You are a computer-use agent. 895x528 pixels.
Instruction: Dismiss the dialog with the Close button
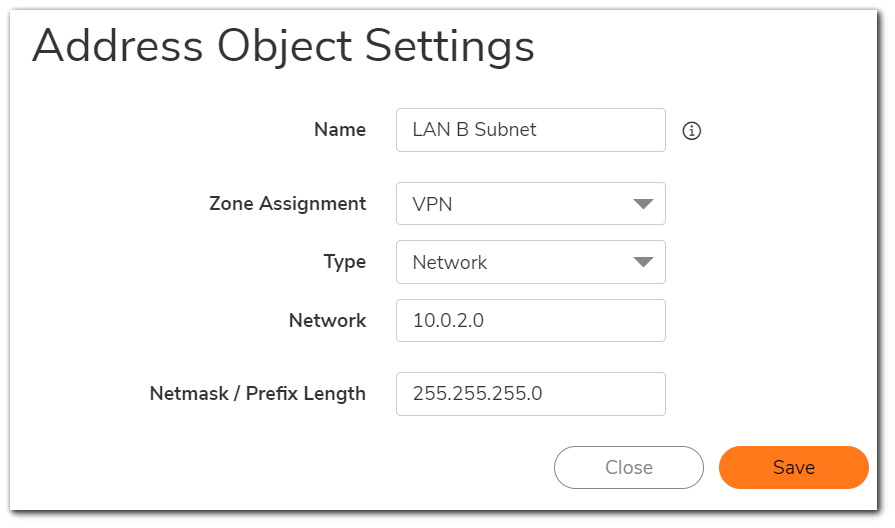coord(628,467)
